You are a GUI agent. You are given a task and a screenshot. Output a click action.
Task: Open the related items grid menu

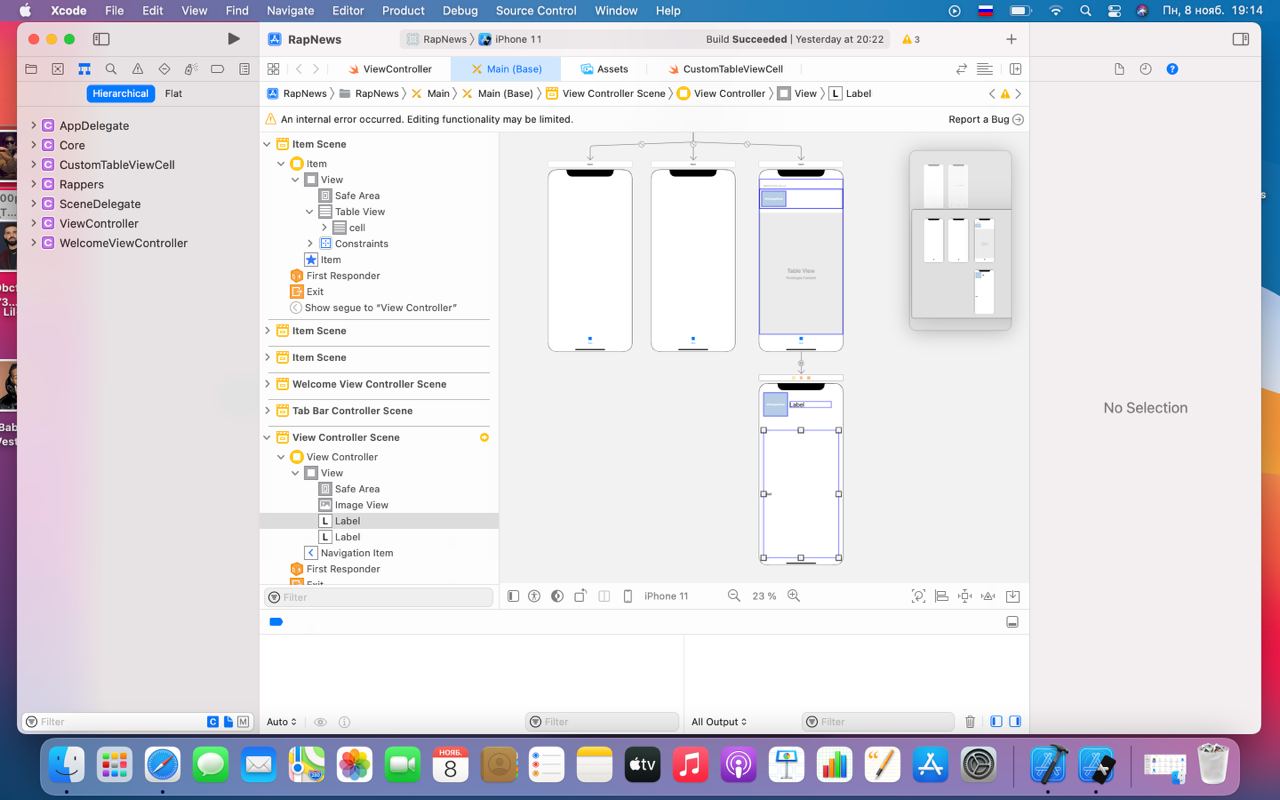(x=273, y=69)
